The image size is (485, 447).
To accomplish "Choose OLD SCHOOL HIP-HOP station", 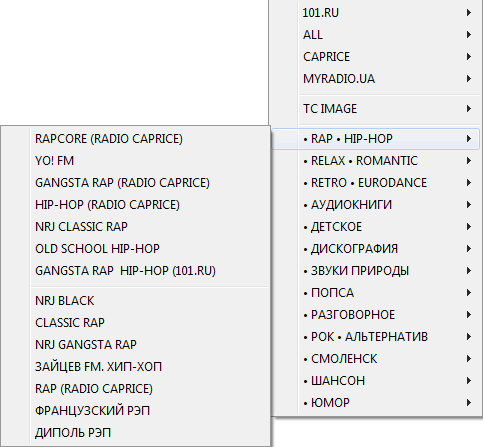I will pyautogui.click(x=135, y=249).
